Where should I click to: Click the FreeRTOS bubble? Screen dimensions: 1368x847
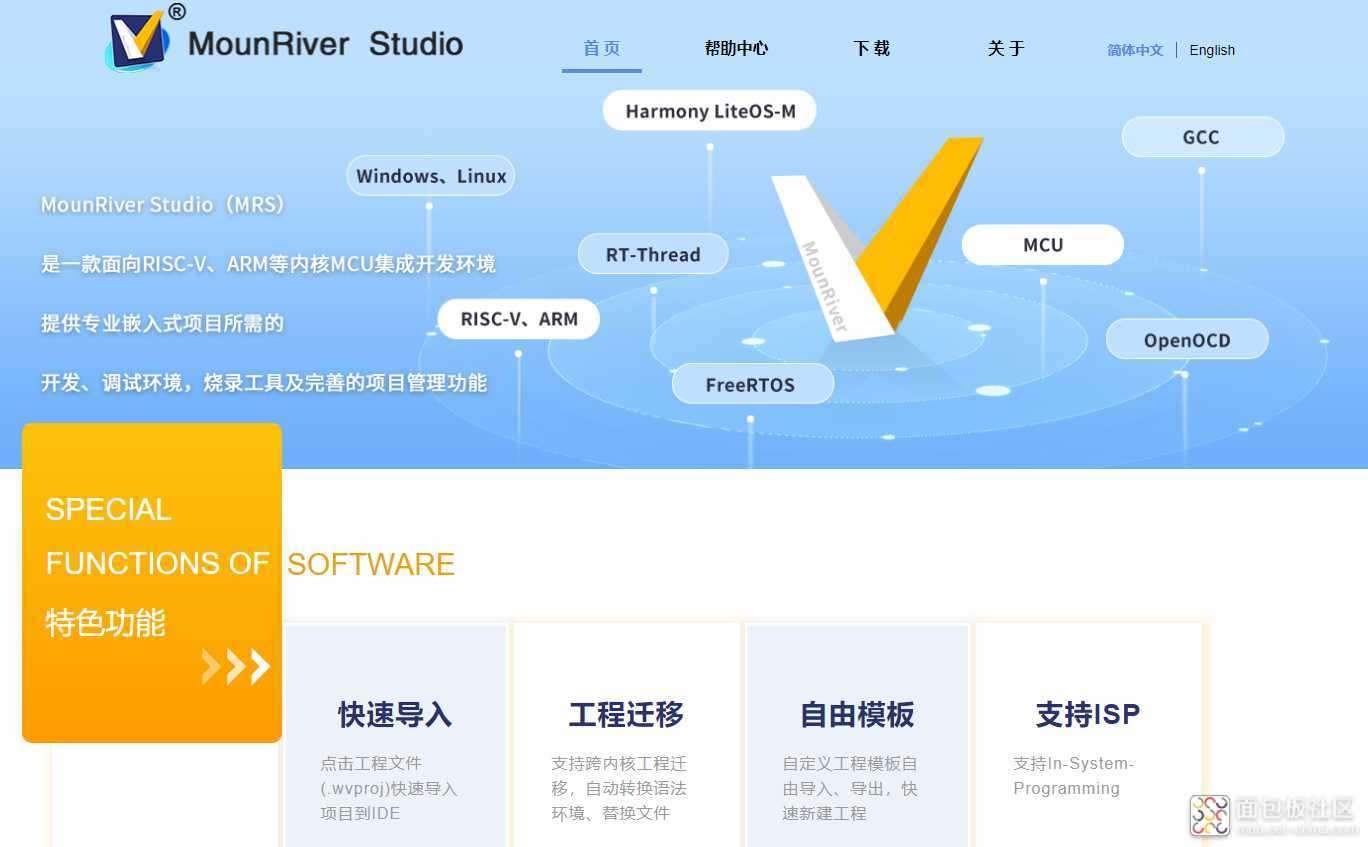[752, 384]
